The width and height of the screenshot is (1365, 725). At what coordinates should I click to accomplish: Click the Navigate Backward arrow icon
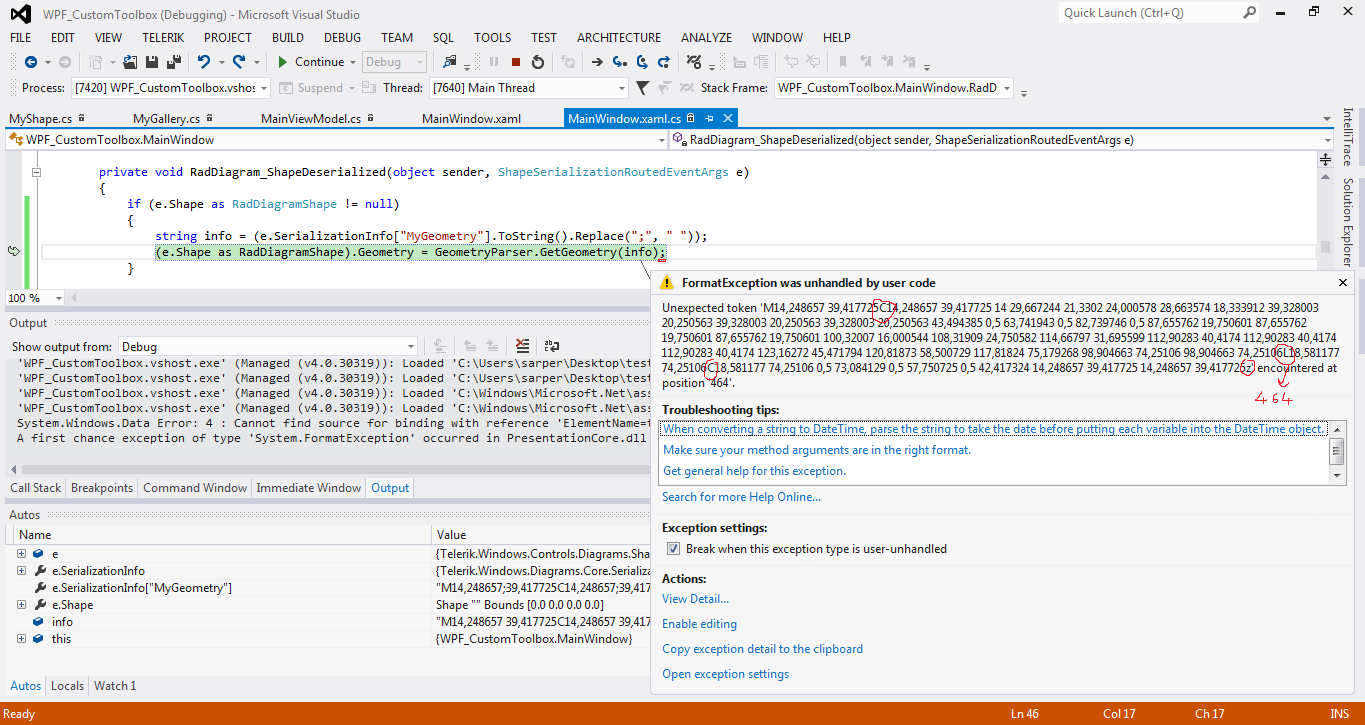tap(31, 62)
